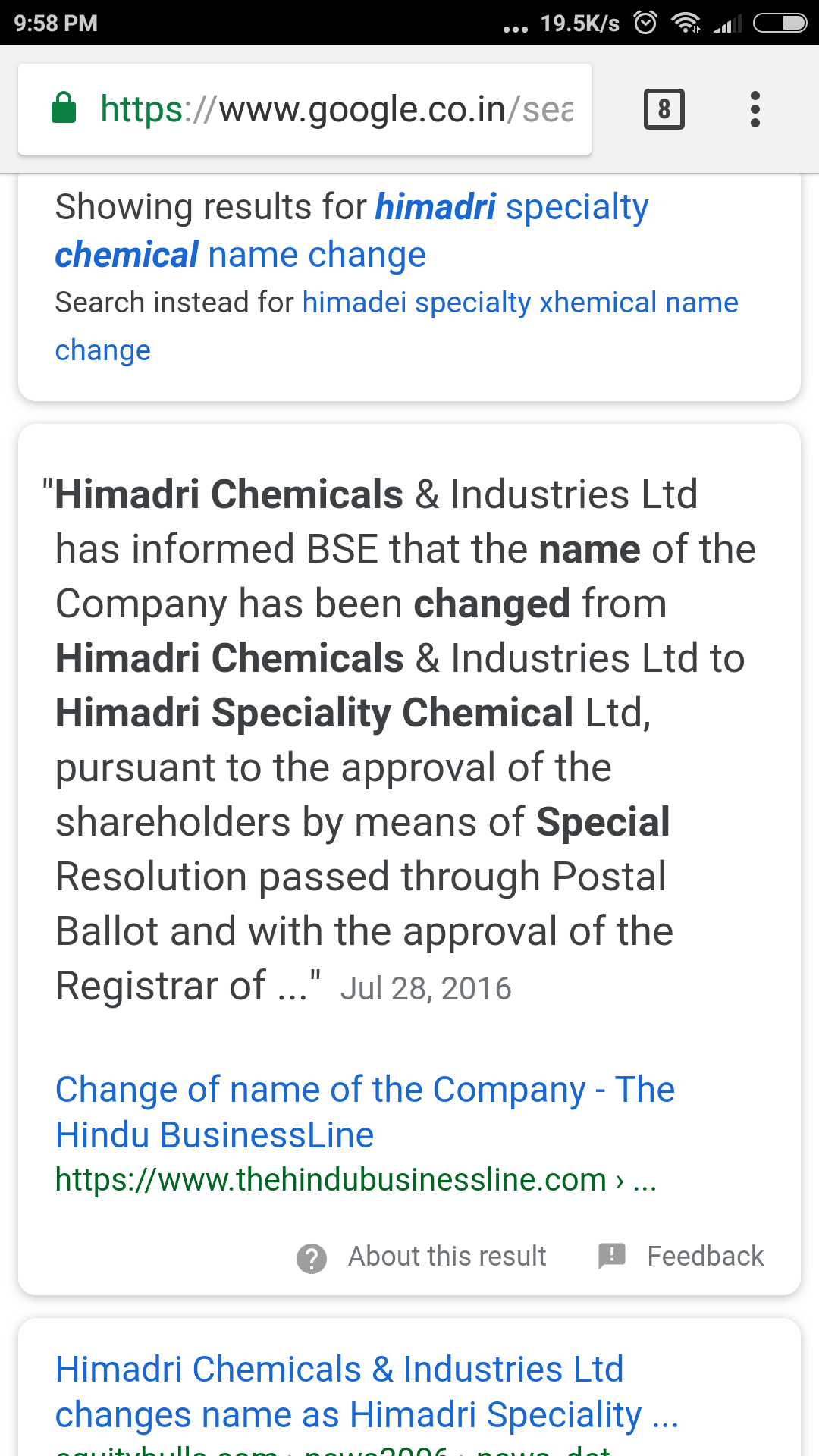Viewport: 819px width, 1456px height.
Task: Open the tab switcher showing 8 tabs
Action: pos(664,109)
